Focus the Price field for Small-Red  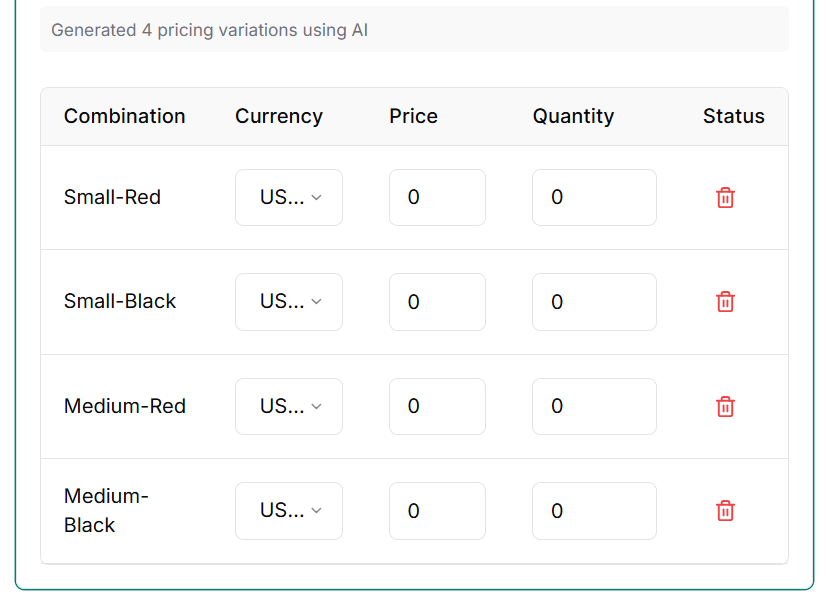pos(437,198)
